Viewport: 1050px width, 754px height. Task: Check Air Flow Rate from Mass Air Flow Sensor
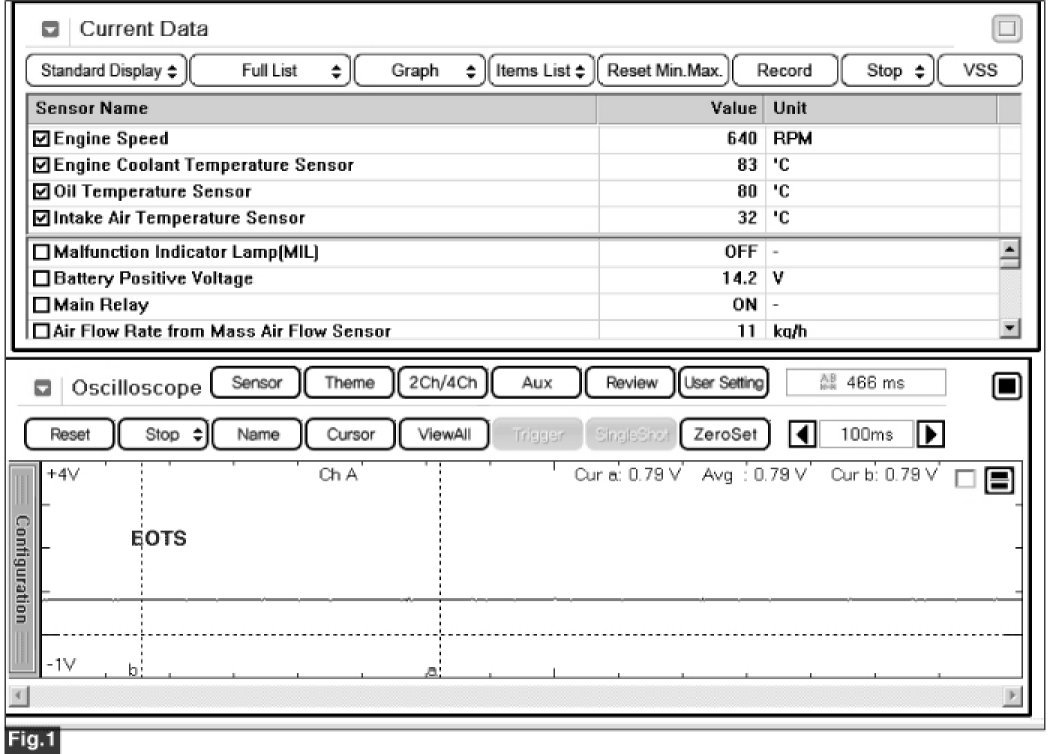(x=42, y=331)
